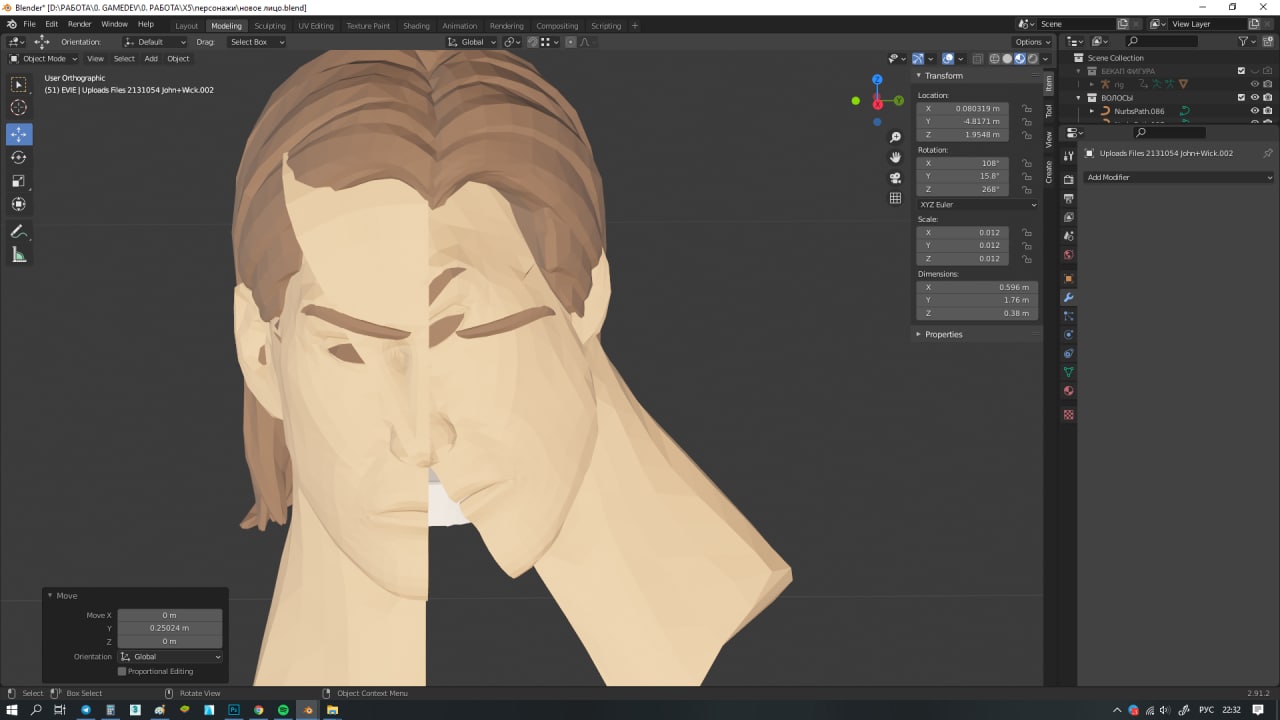Open the Object Constraints properties tab
The width and height of the screenshot is (1280, 720).
(x=1068, y=353)
